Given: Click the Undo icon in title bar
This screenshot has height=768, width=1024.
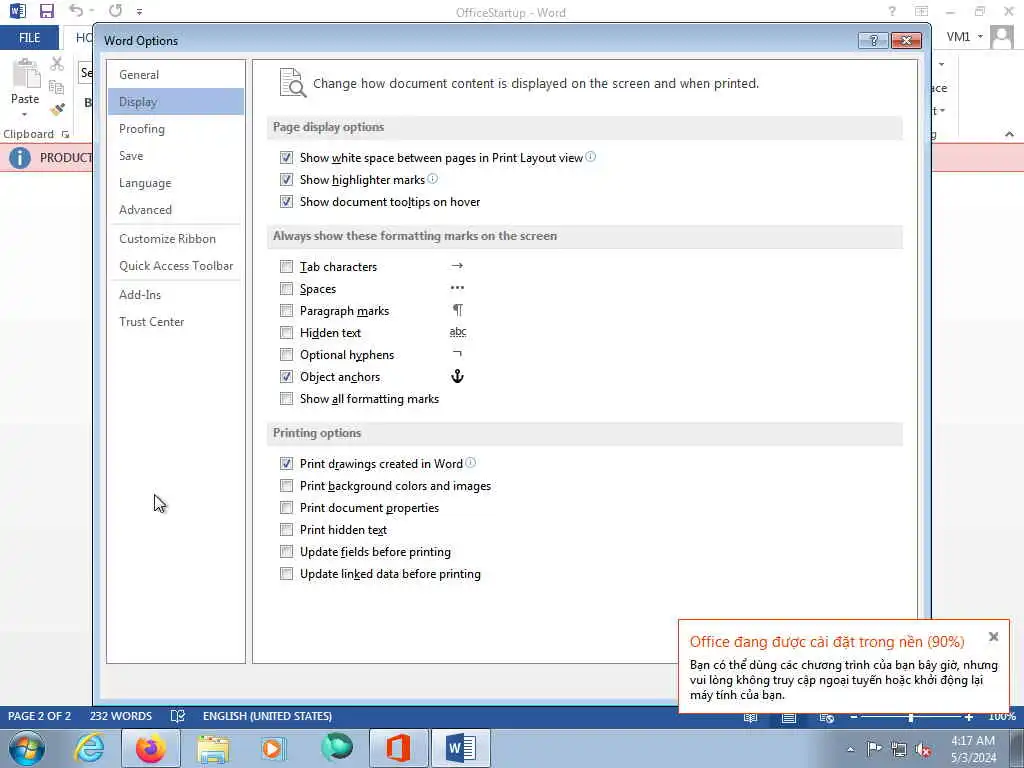Looking at the screenshot, I should coord(77,10).
